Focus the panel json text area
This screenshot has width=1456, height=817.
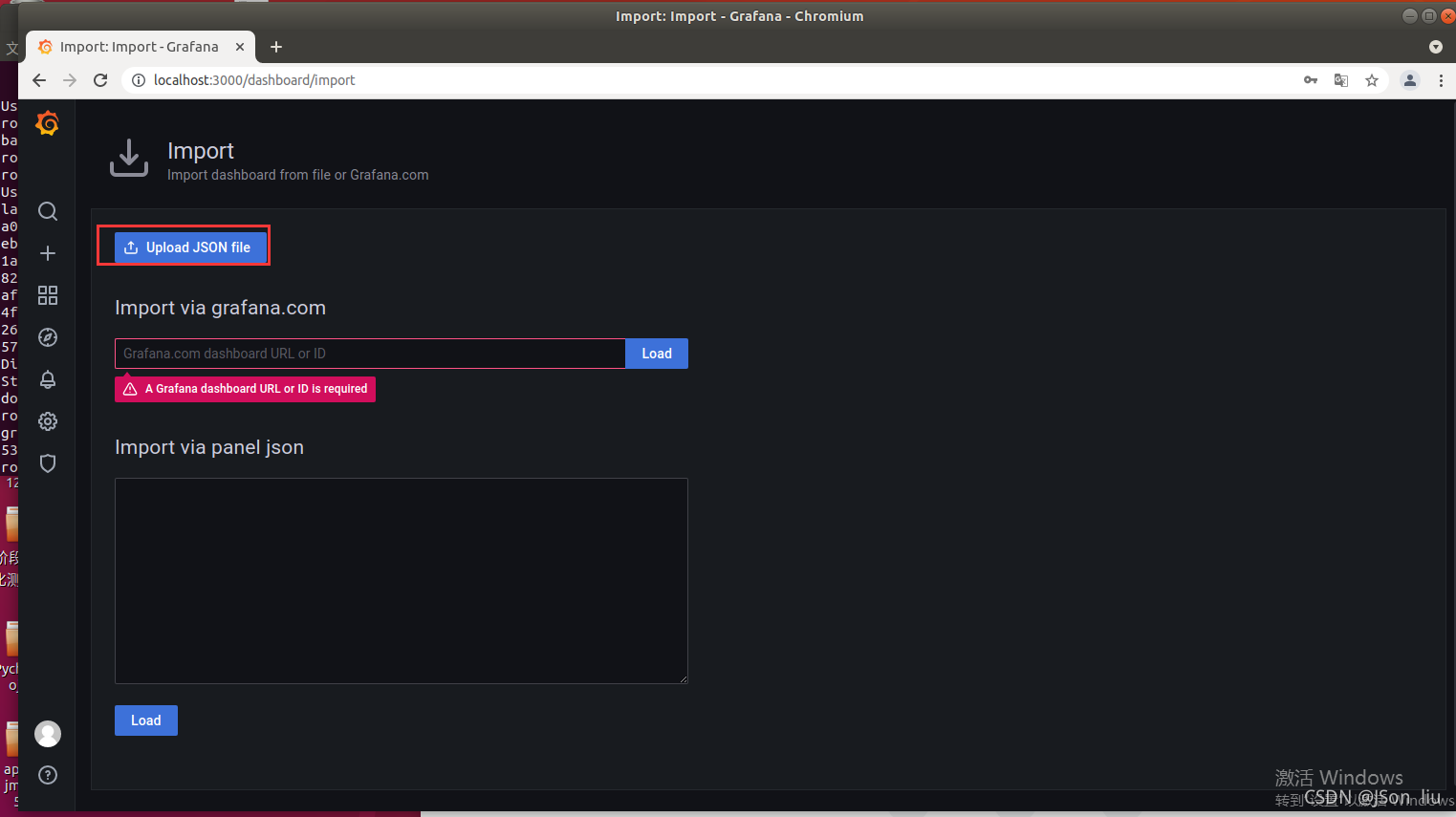pos(402,581)
